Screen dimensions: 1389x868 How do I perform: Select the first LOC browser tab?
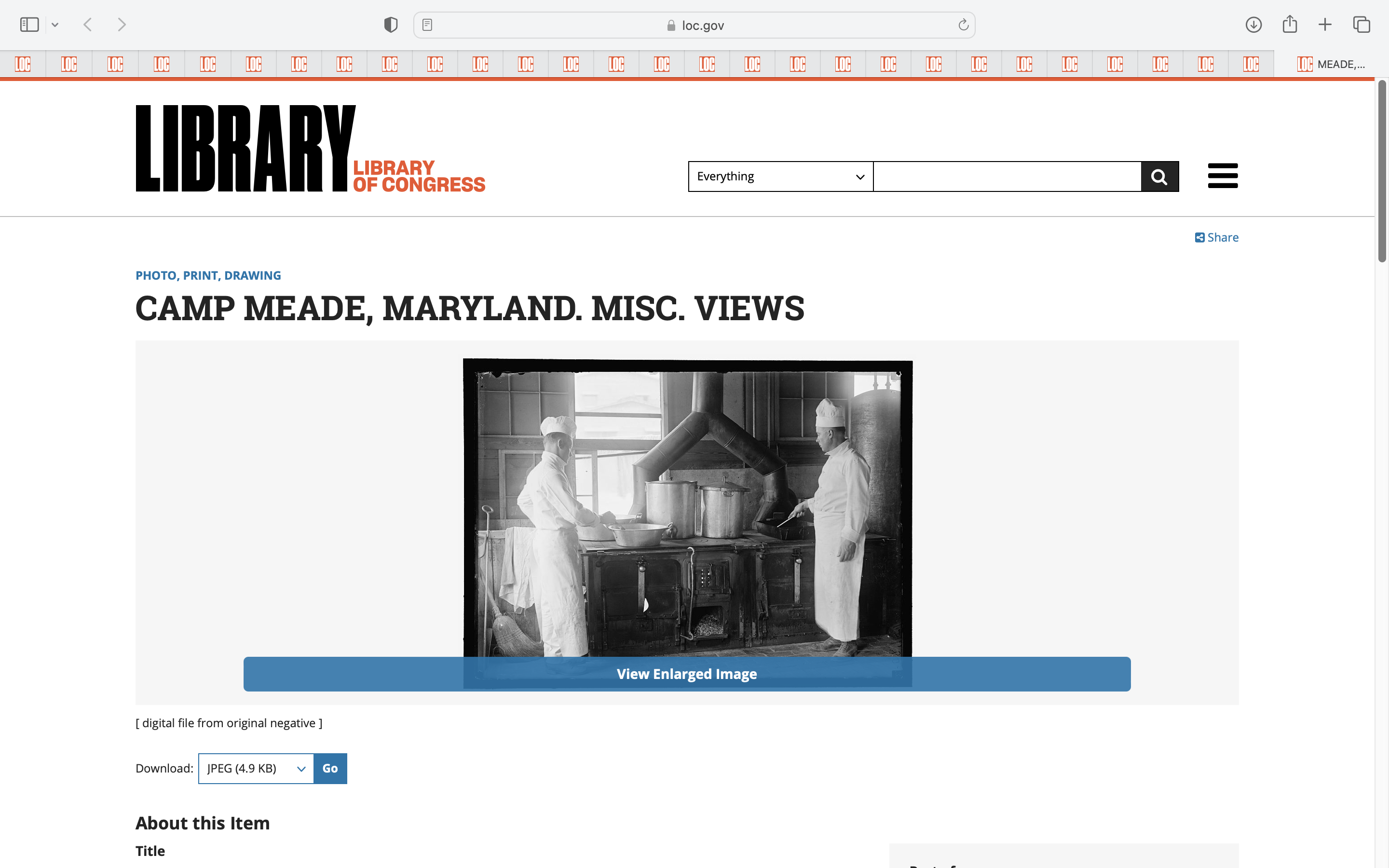23,64
